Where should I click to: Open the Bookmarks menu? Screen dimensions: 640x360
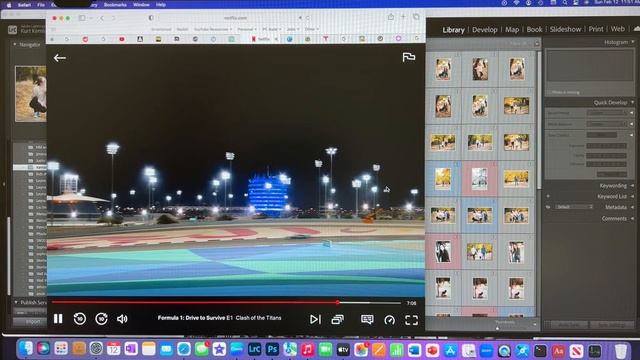click(x=115, y=5)
